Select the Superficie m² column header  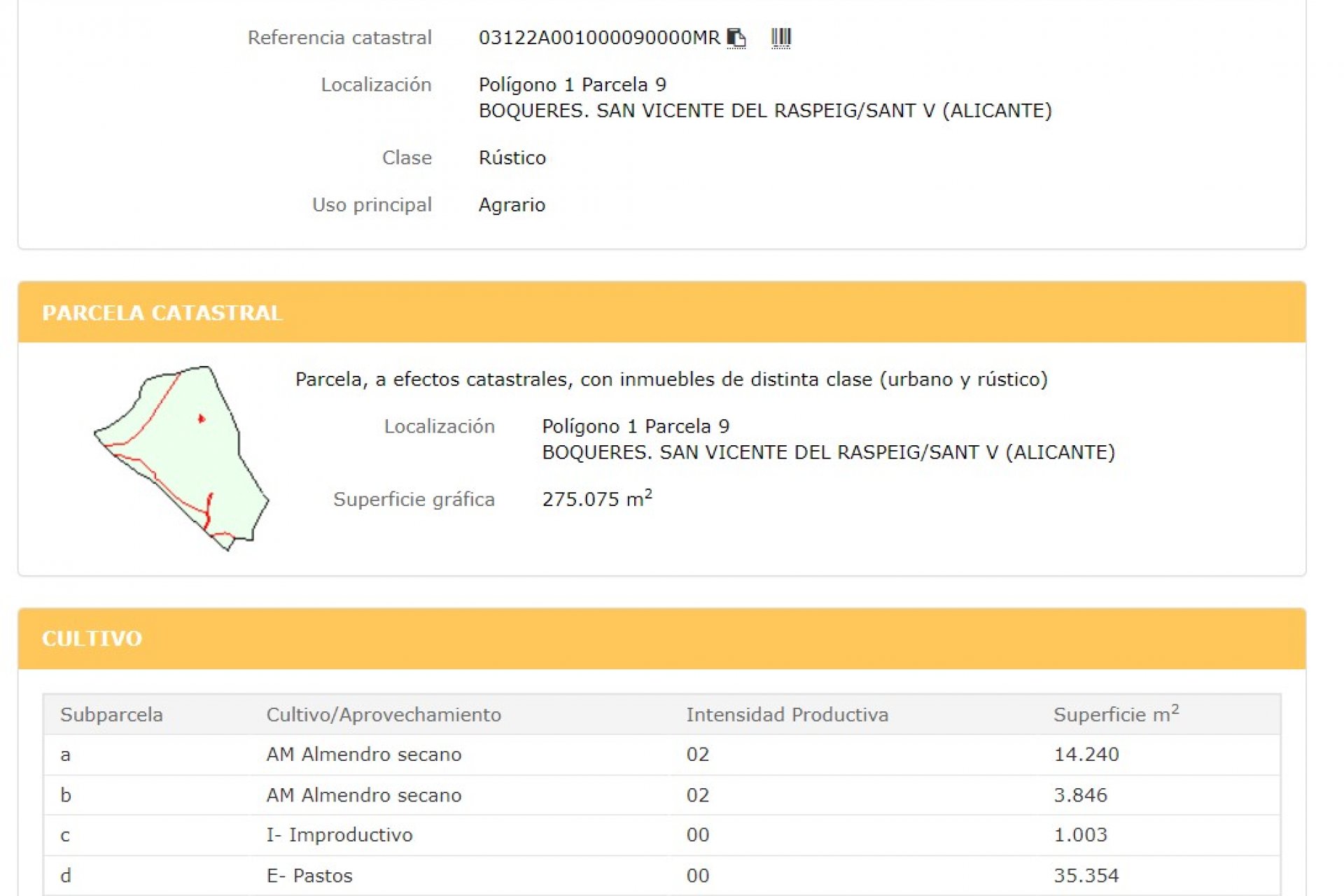pyautogui.click(x=1116, y=714)
